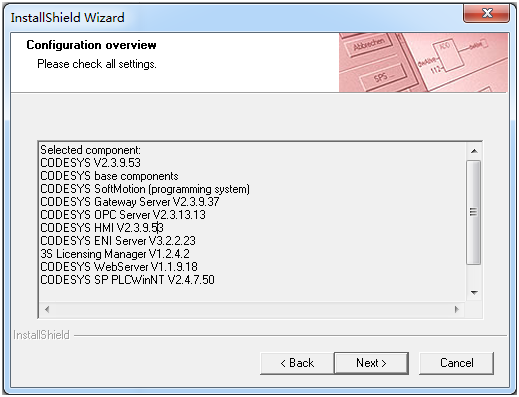Click the CODESYS SoftMotion programming system line
519x397 pixels.
[x=145, y=189]
